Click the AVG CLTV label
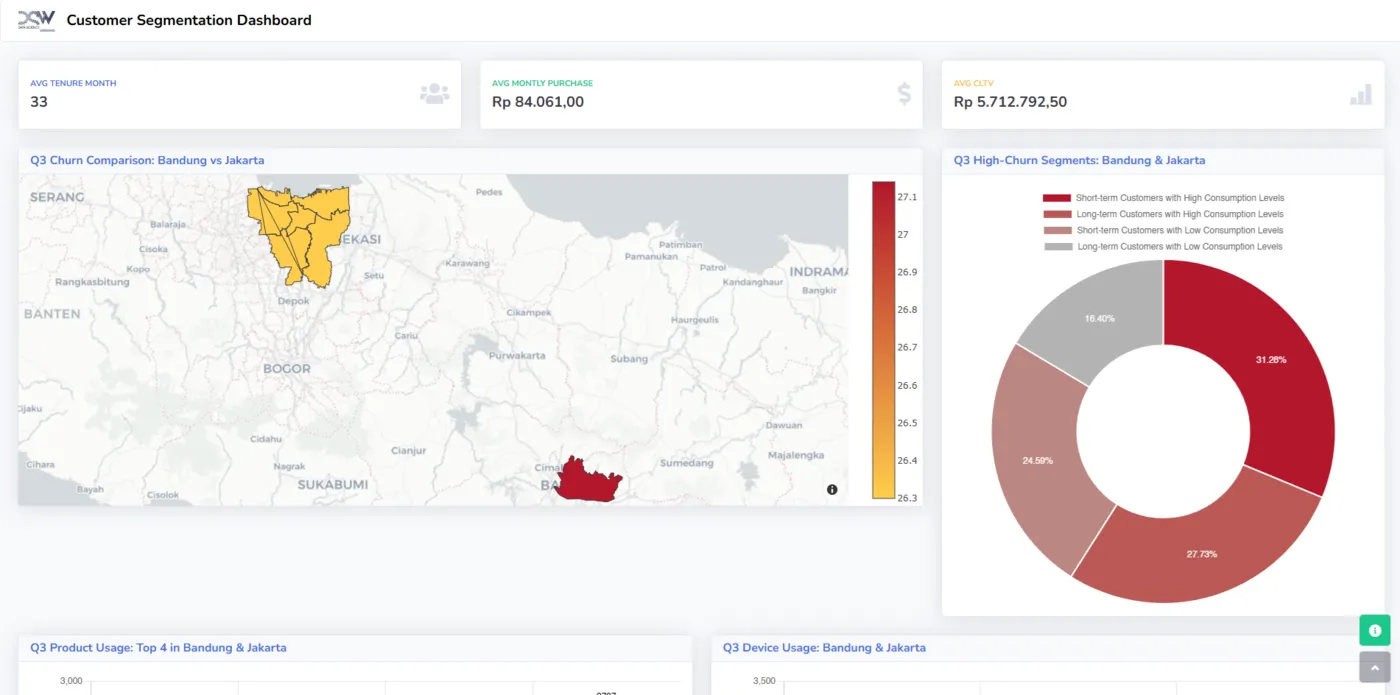 [974, 83]
